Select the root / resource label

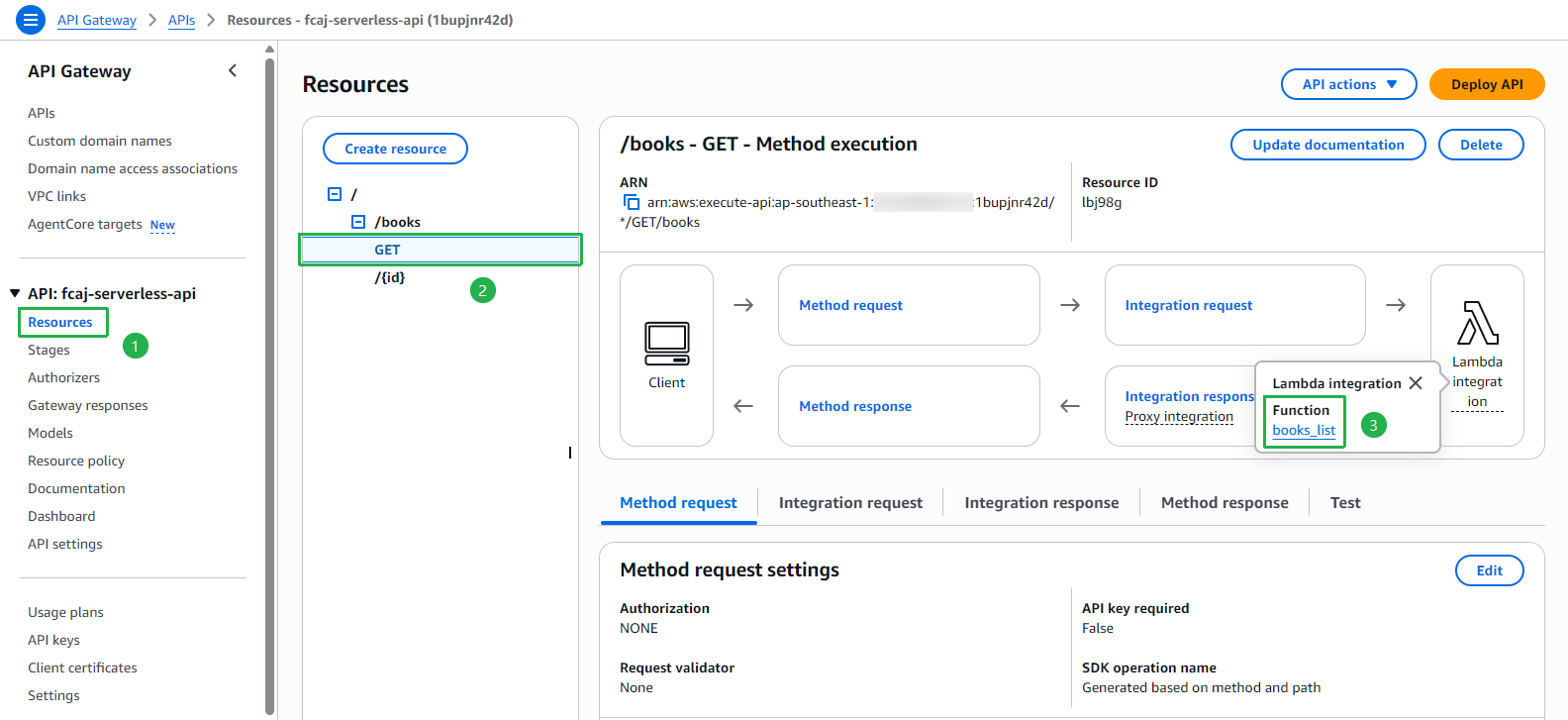point(353,194)
